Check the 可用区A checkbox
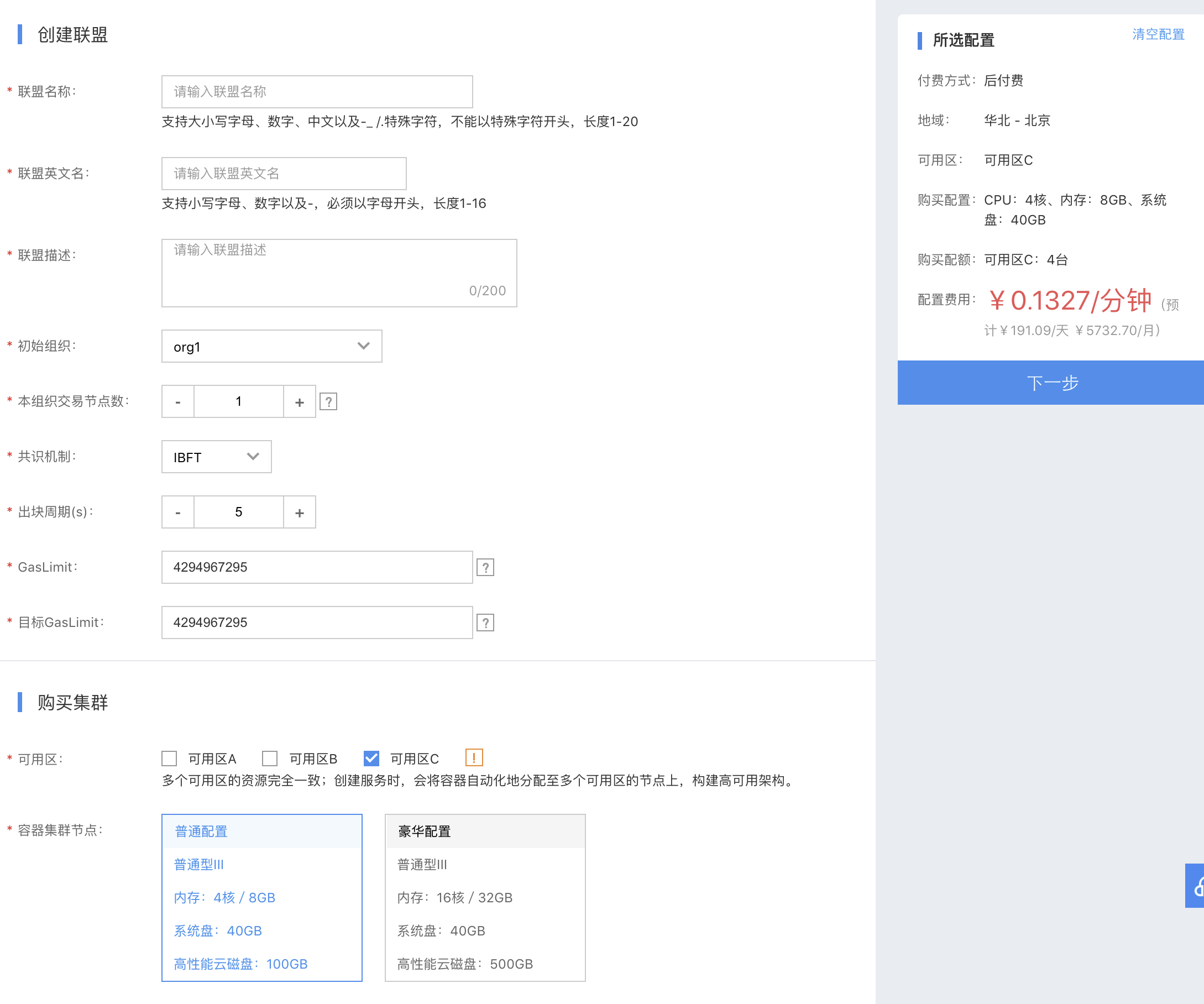Image resolution: width=1204 pixels, height=1004 pixels. tap(169, 759)
